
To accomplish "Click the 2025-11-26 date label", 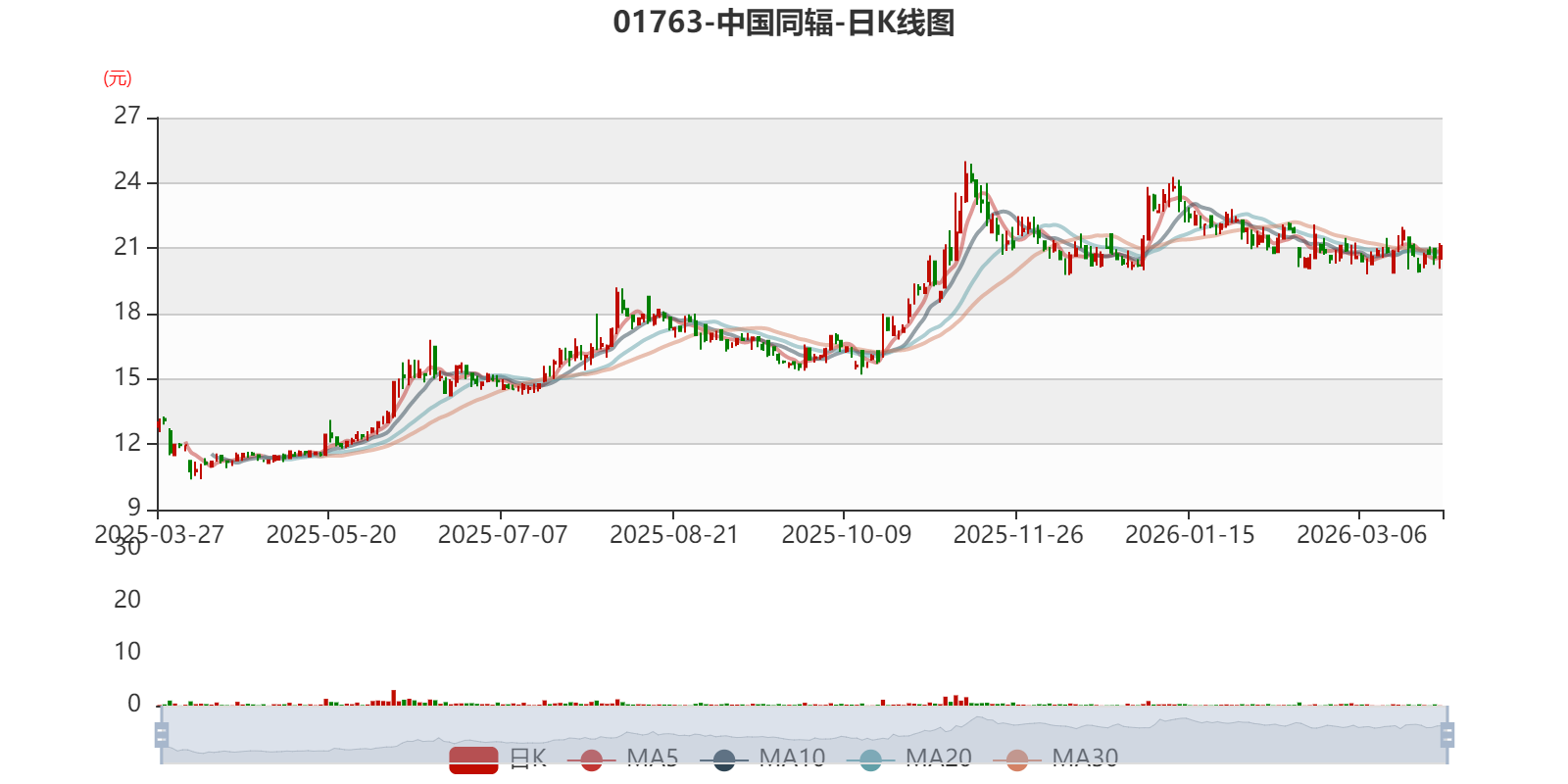I will pos(1018,535).
